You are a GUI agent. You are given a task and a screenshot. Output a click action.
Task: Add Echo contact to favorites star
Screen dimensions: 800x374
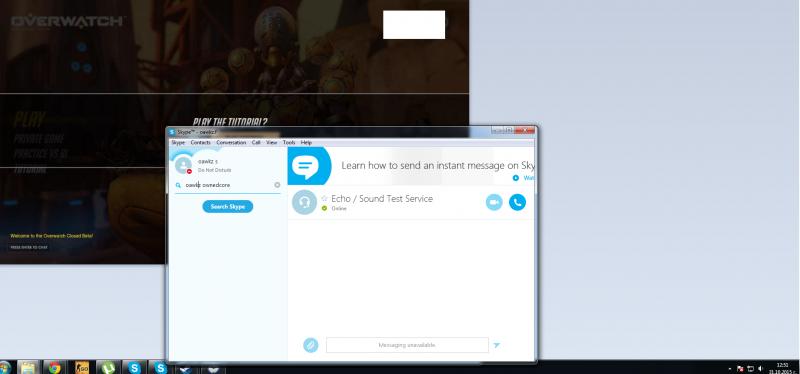(324, 198)
